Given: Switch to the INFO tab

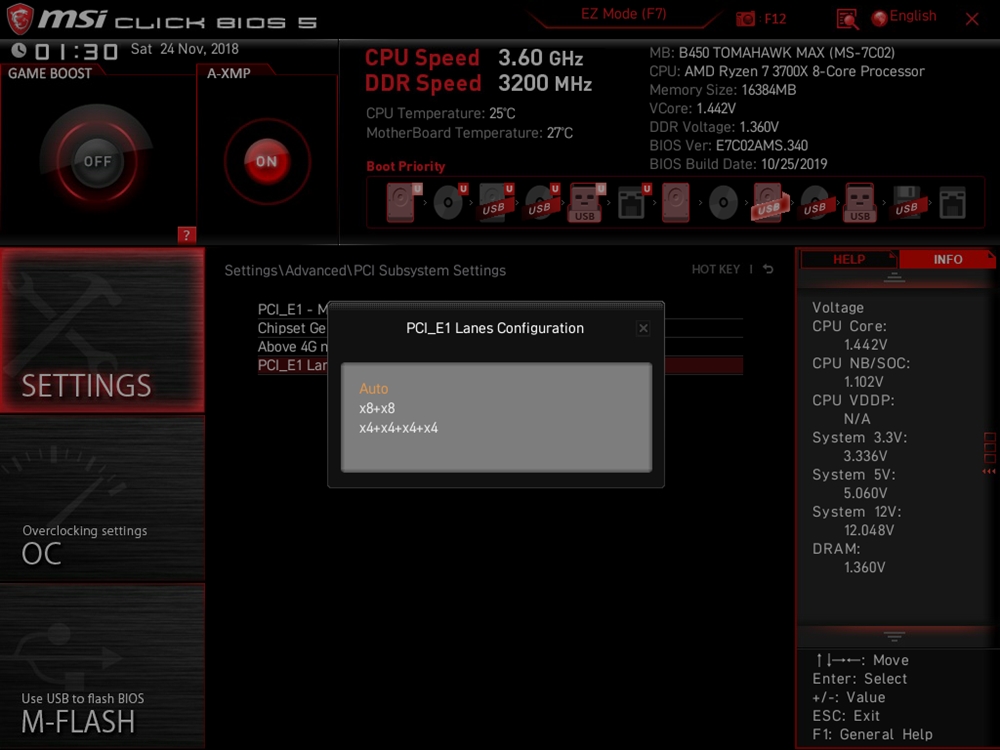Looking at the screenshot, I should click(948, 259).
